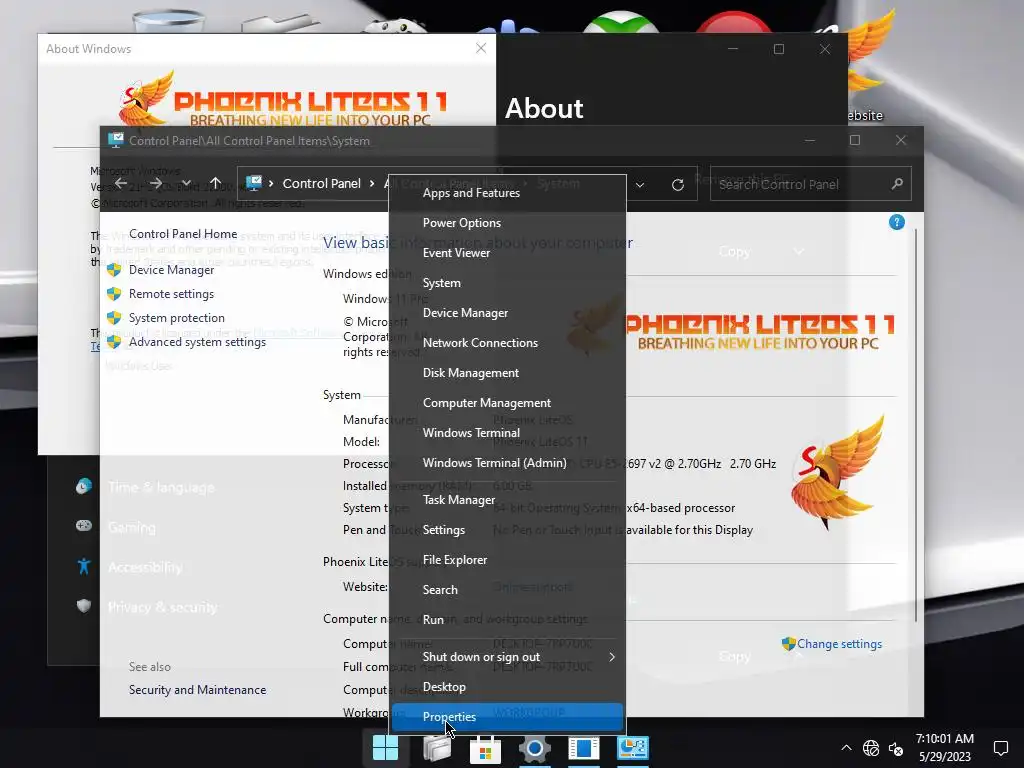The width and height of the screenshot is (1024, 768).
Task: Open Advanced system settings link
Action: (197, 342)
